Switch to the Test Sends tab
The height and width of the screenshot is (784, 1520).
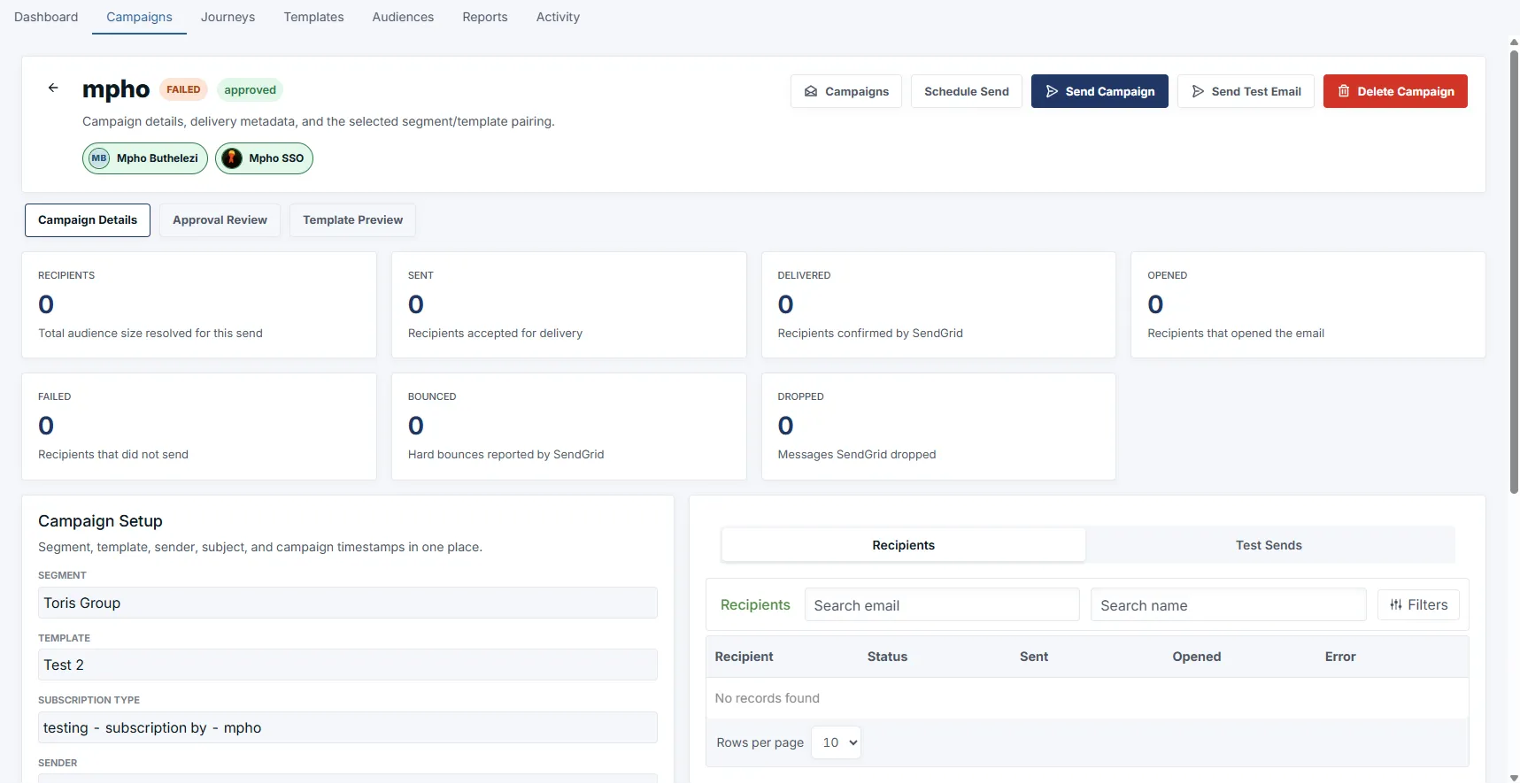tap(1269, 545)
